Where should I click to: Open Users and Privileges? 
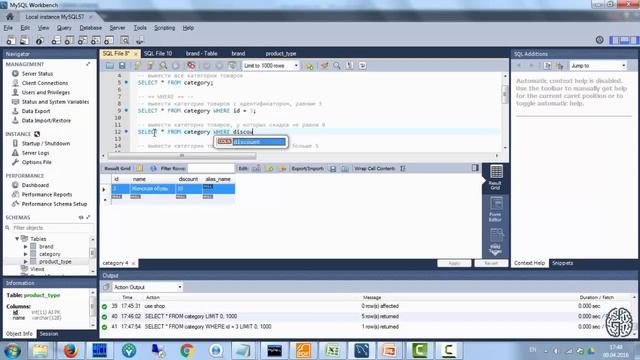46,92
